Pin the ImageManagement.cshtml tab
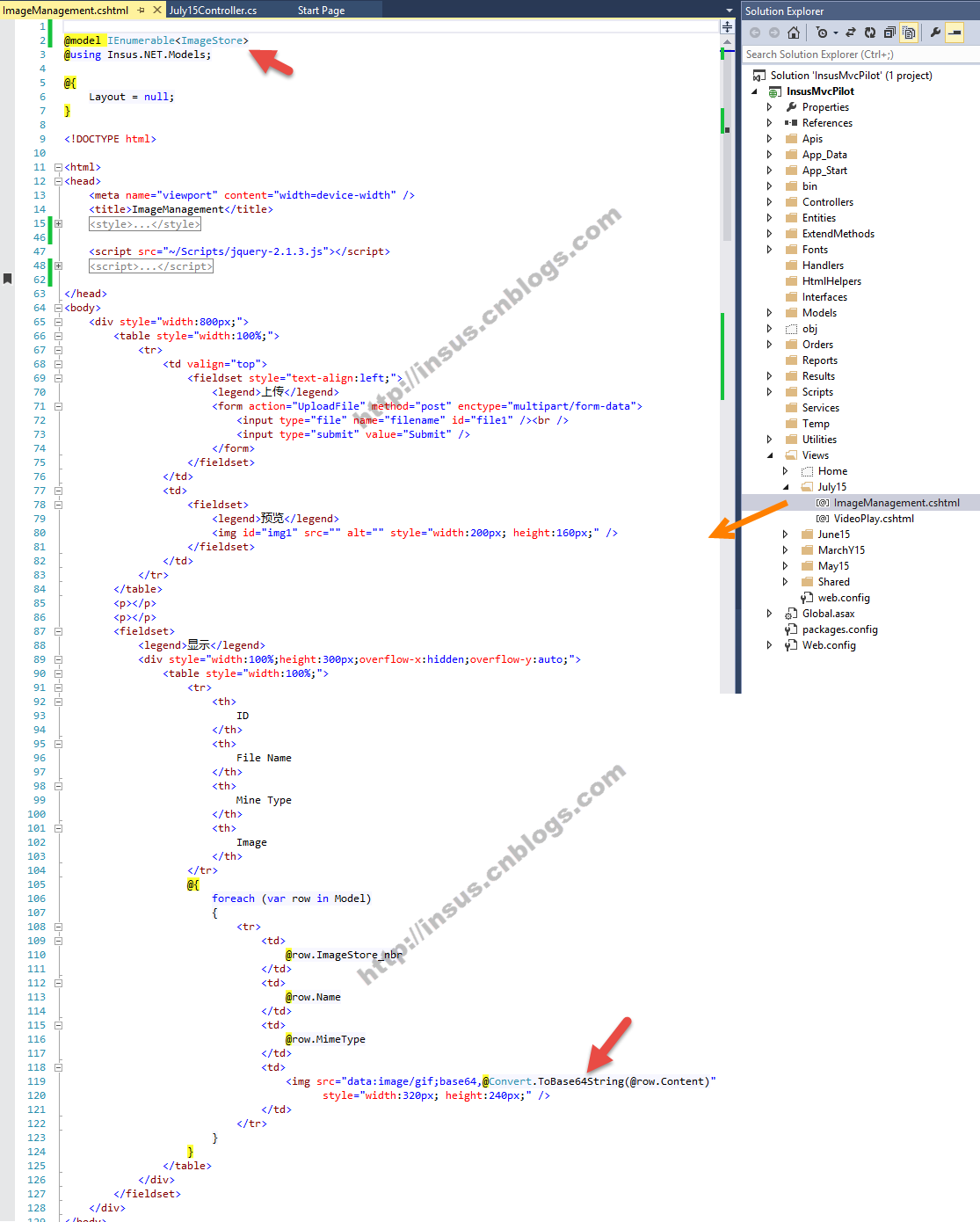 coord(141,11)
